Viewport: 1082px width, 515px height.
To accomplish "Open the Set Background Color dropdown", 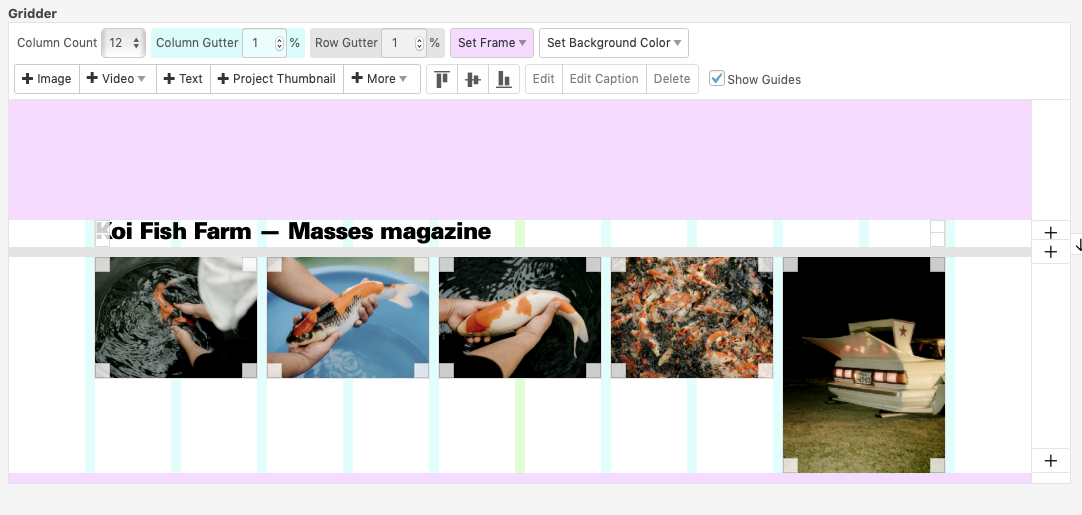I will click(614, 43).
